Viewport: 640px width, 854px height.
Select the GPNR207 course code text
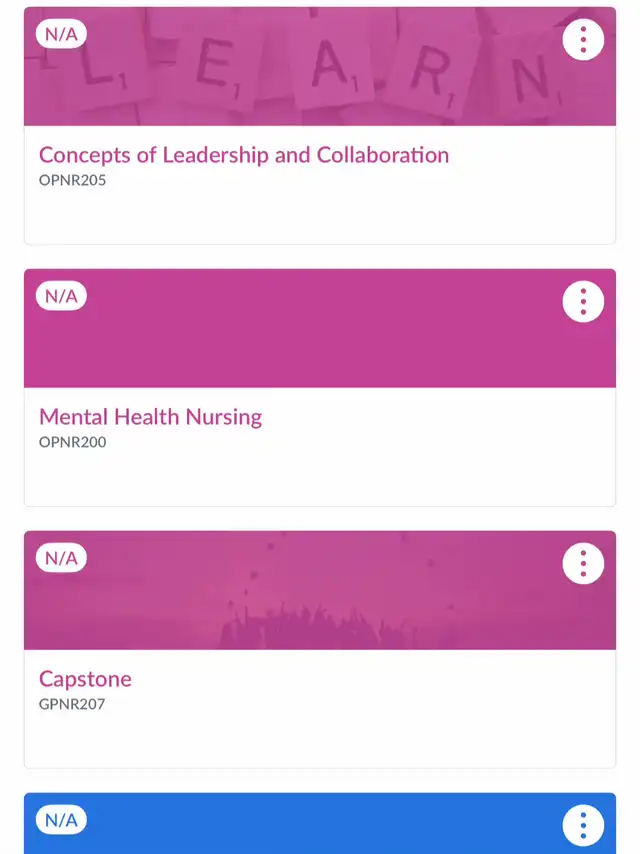[x=72, y=704]
